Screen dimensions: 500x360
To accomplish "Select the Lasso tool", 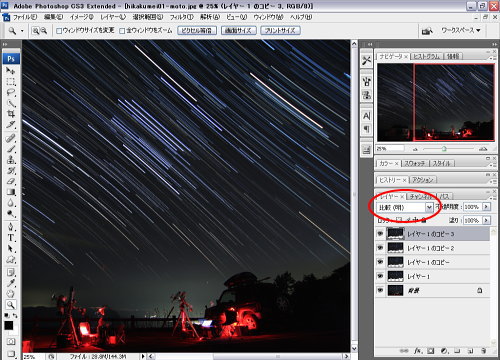I will coord(11,93).
